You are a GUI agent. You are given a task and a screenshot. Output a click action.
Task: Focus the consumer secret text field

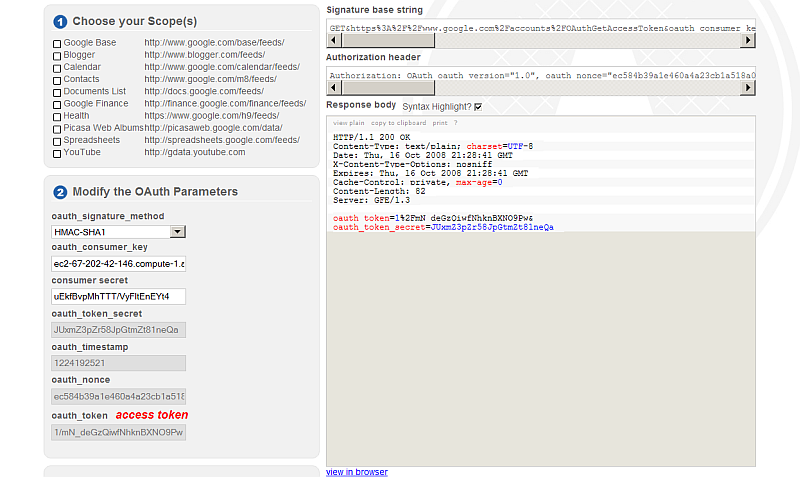point(118,297)
